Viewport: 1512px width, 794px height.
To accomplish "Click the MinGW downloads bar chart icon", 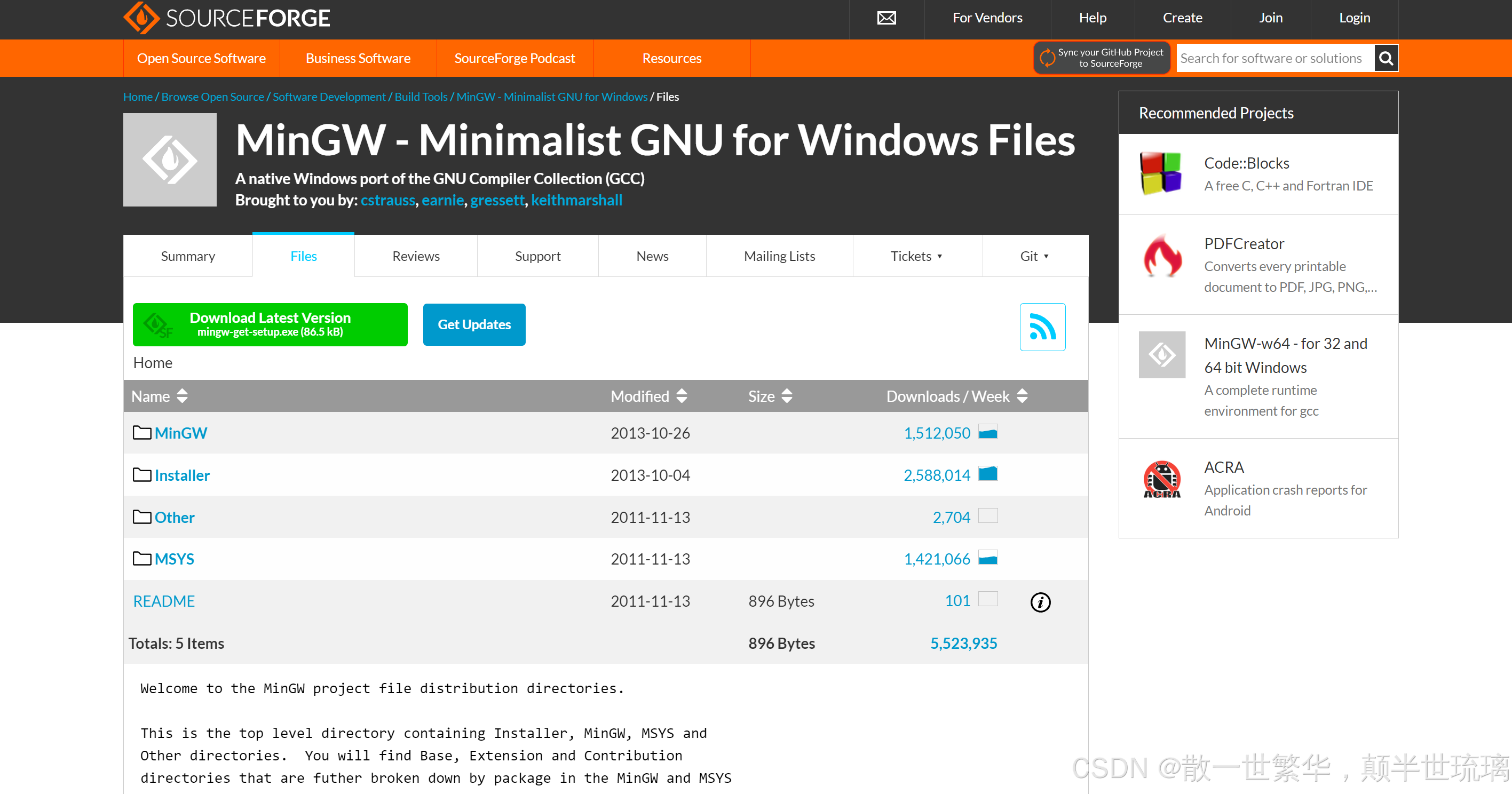I will point(988,432).
